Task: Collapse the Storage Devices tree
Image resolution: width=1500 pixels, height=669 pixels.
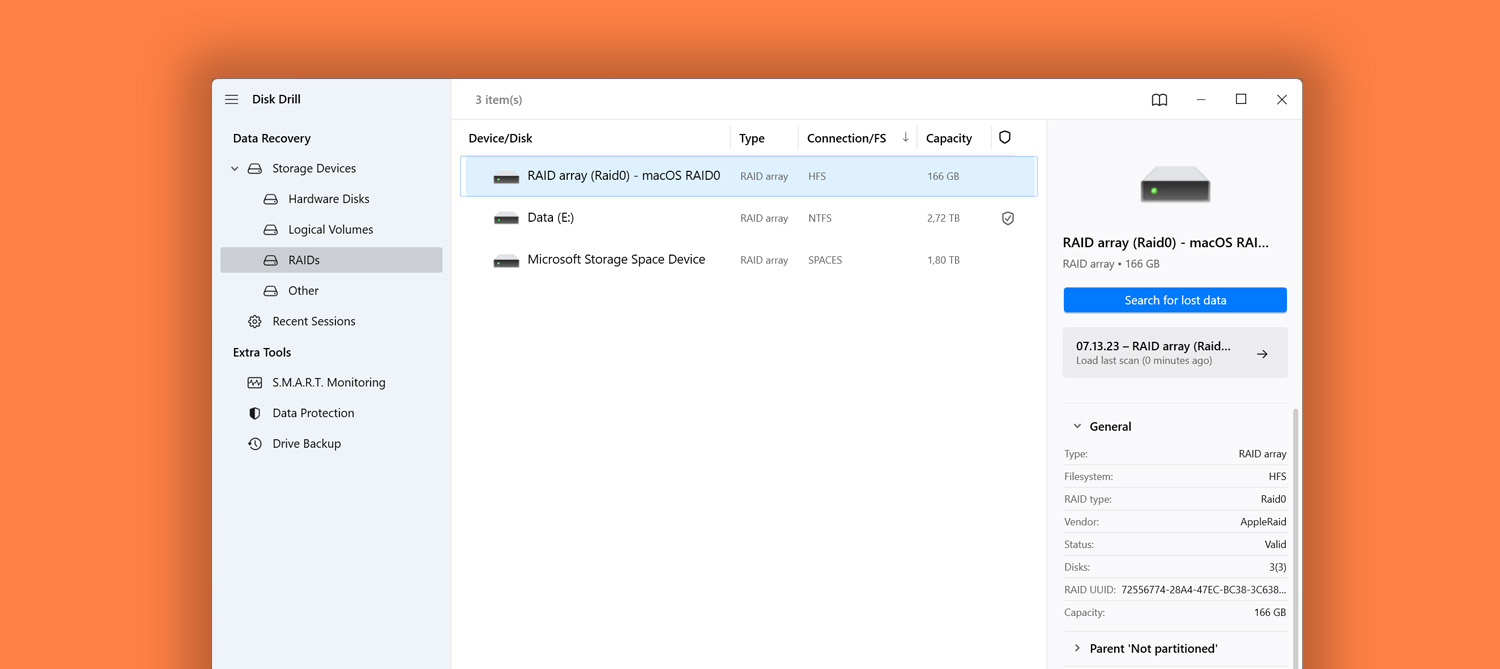Action: coord(235,168)
